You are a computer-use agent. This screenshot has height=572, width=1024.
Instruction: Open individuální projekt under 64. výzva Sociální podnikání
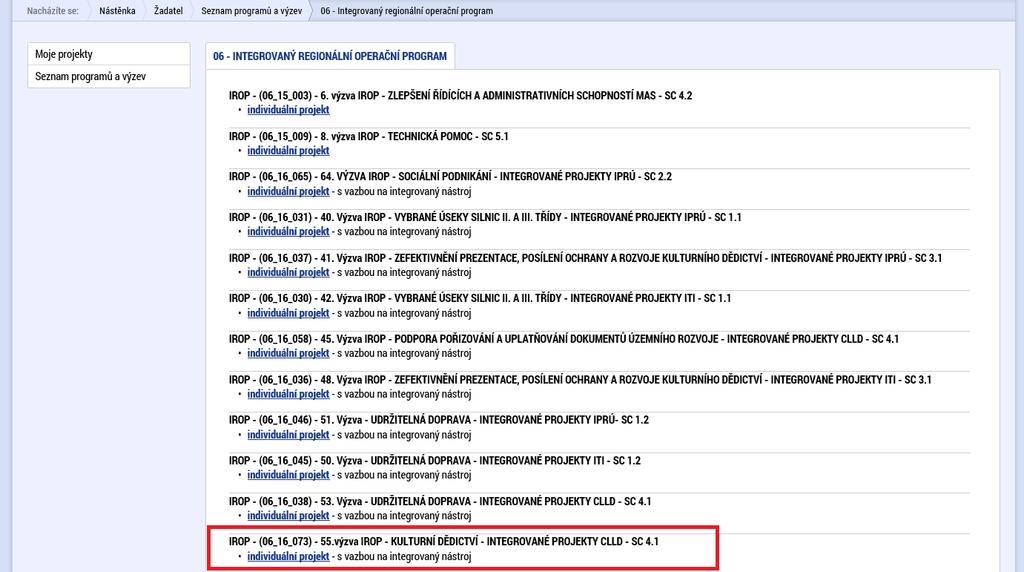288,191
